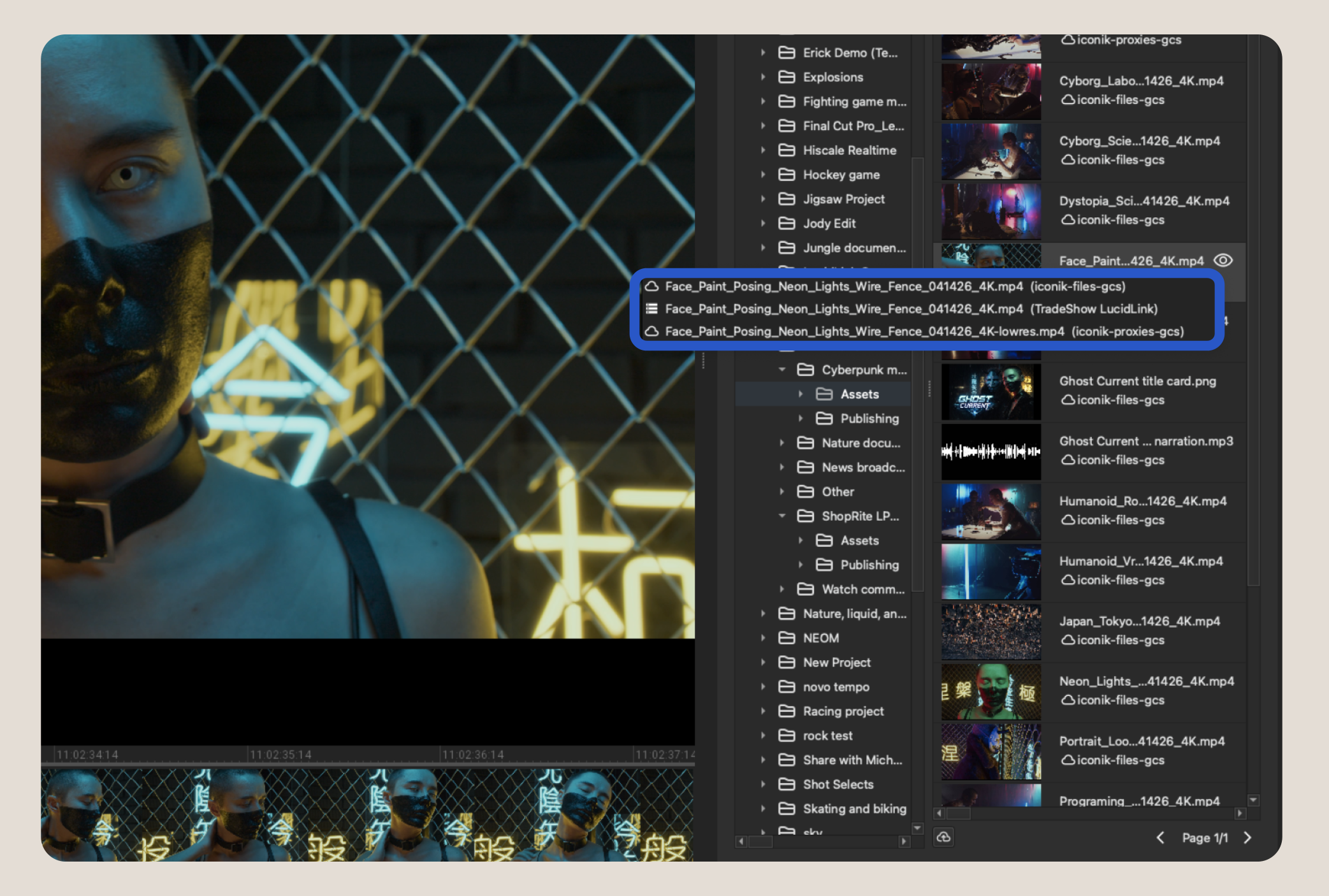Go to the next page arrow

[1247, 837]
